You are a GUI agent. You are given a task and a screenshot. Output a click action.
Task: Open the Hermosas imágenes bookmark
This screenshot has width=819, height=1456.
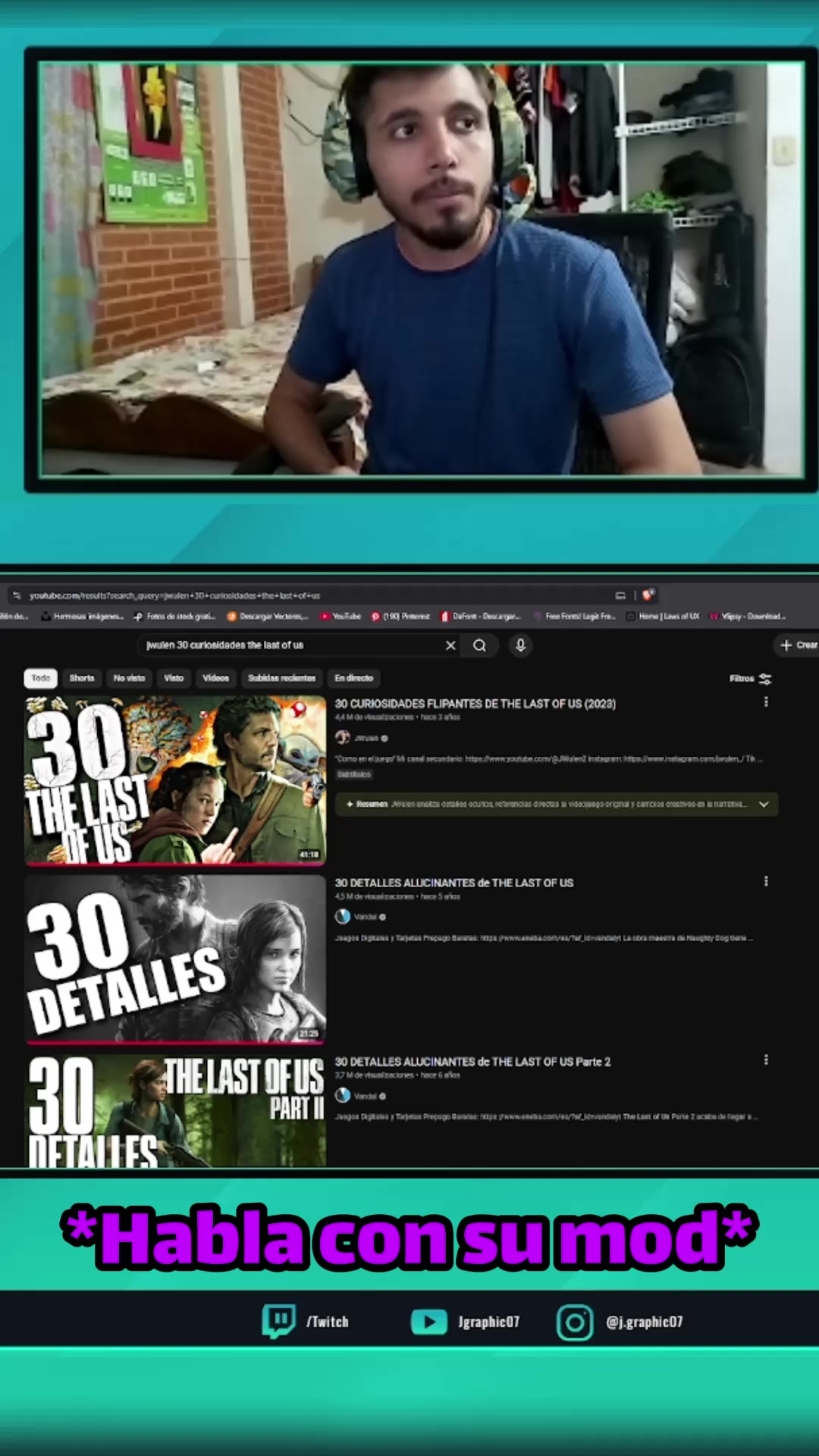click(x=82, y=617)
